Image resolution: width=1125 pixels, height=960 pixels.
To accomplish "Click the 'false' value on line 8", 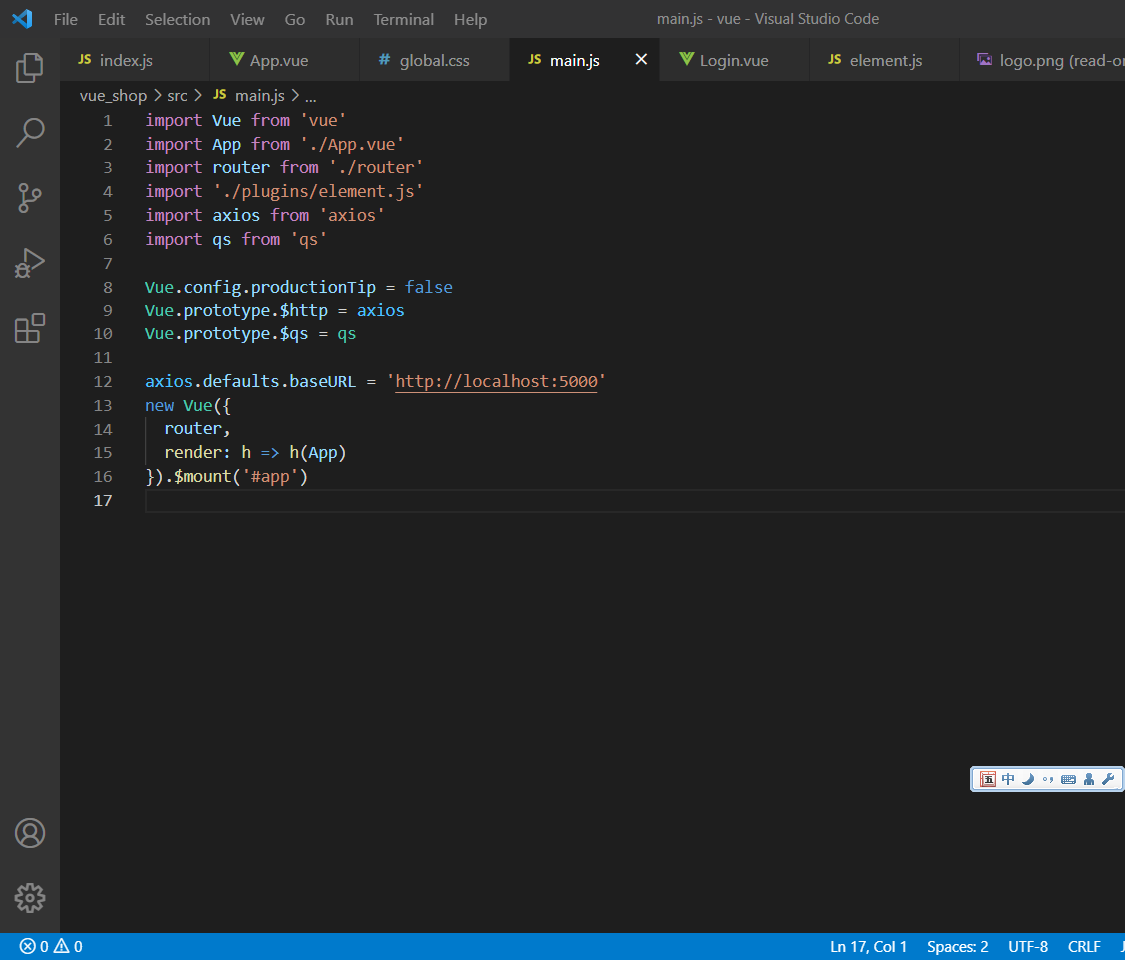I will [x=428, y=287].
